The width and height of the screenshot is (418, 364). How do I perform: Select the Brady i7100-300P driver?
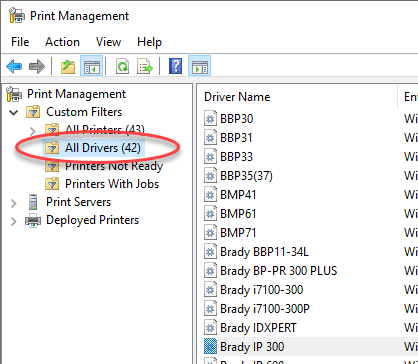pos(265,309)
